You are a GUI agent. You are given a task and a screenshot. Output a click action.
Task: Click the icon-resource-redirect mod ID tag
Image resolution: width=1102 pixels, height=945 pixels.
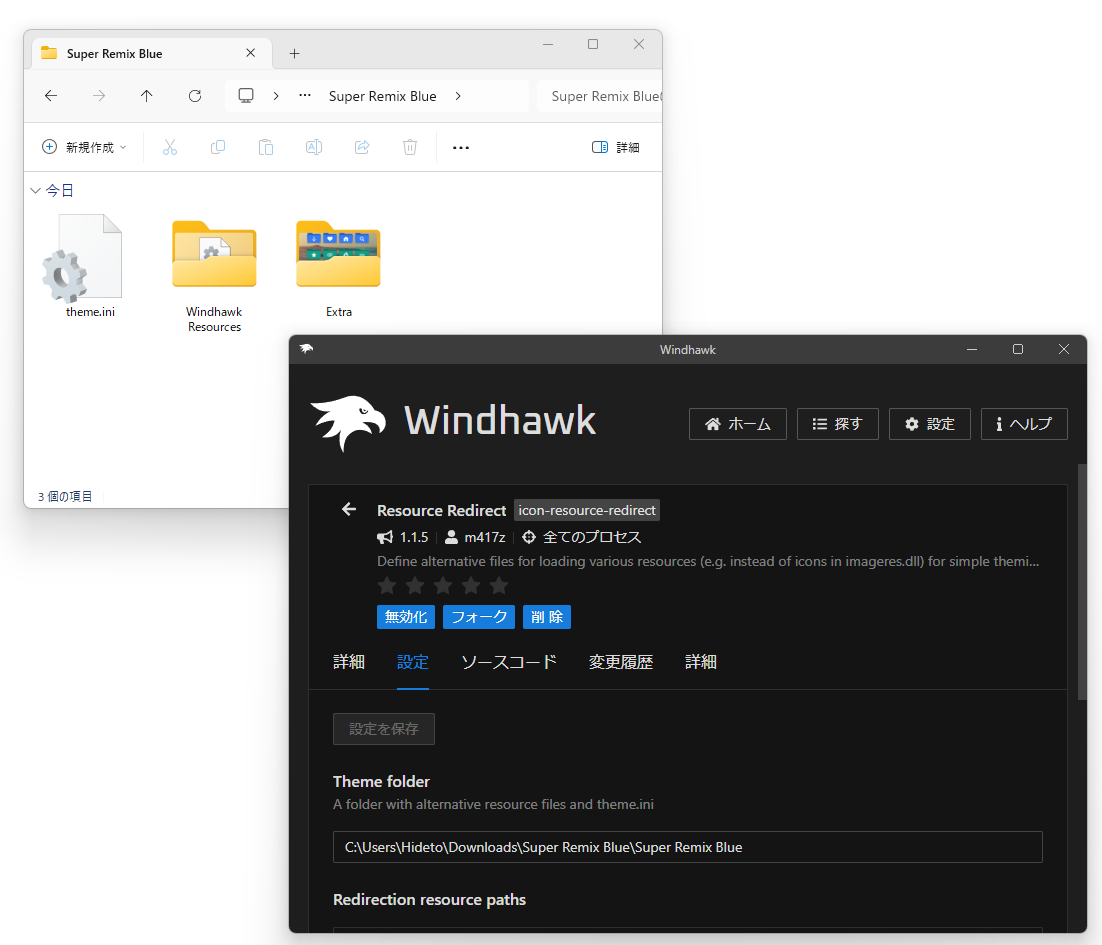pyautogui.click(x=587, y=510)
